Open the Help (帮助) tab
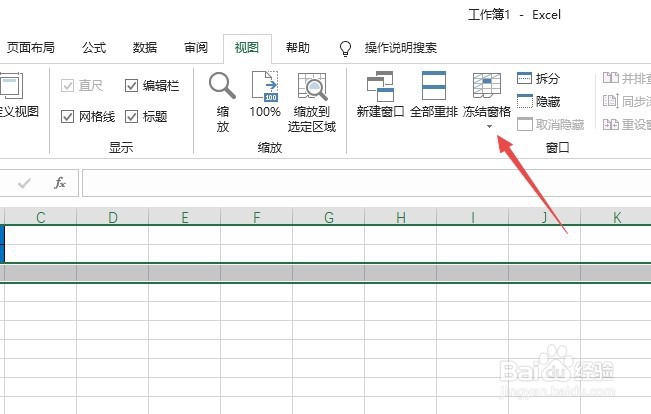 (298, 48)
